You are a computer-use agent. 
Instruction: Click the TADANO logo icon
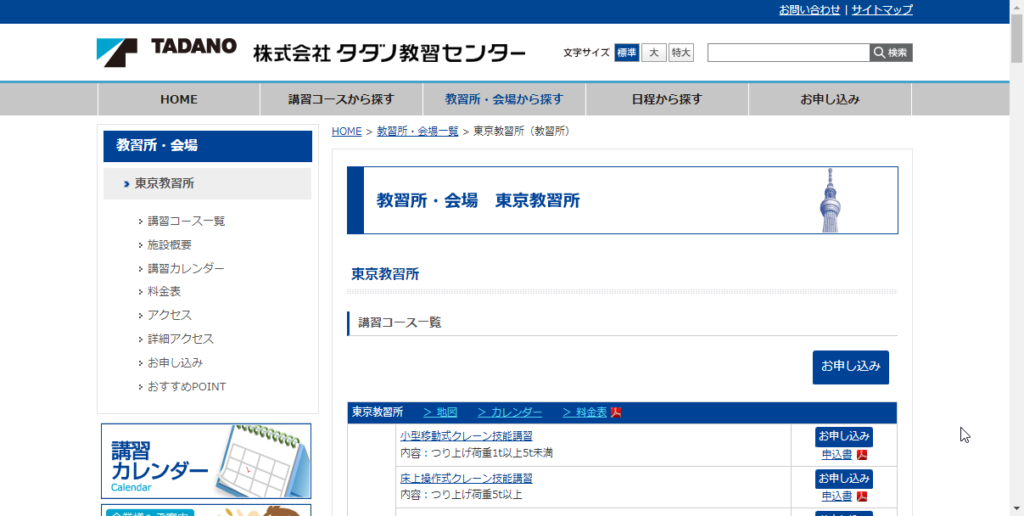pyautogui.click(x=117, y=52)
